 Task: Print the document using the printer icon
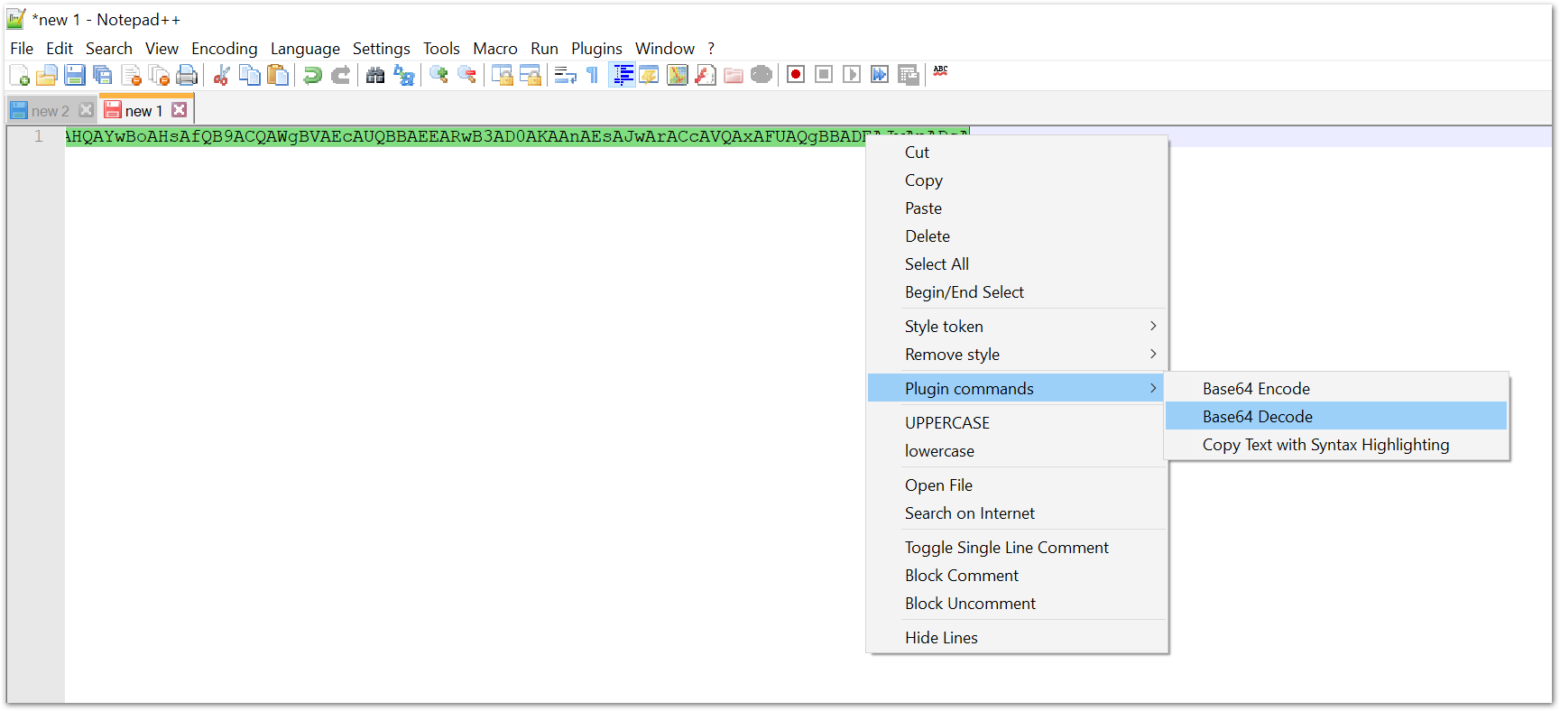[187, 74]
